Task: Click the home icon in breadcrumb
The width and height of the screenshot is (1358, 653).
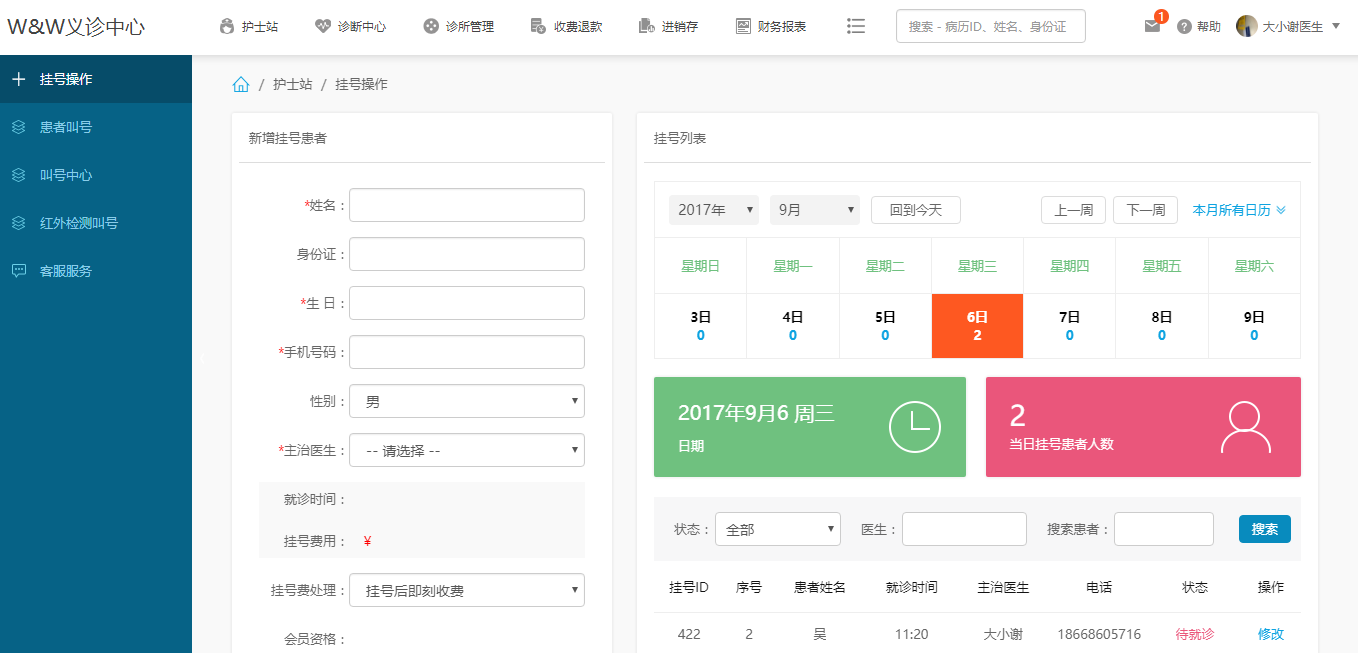Action: tap(240, 84)
